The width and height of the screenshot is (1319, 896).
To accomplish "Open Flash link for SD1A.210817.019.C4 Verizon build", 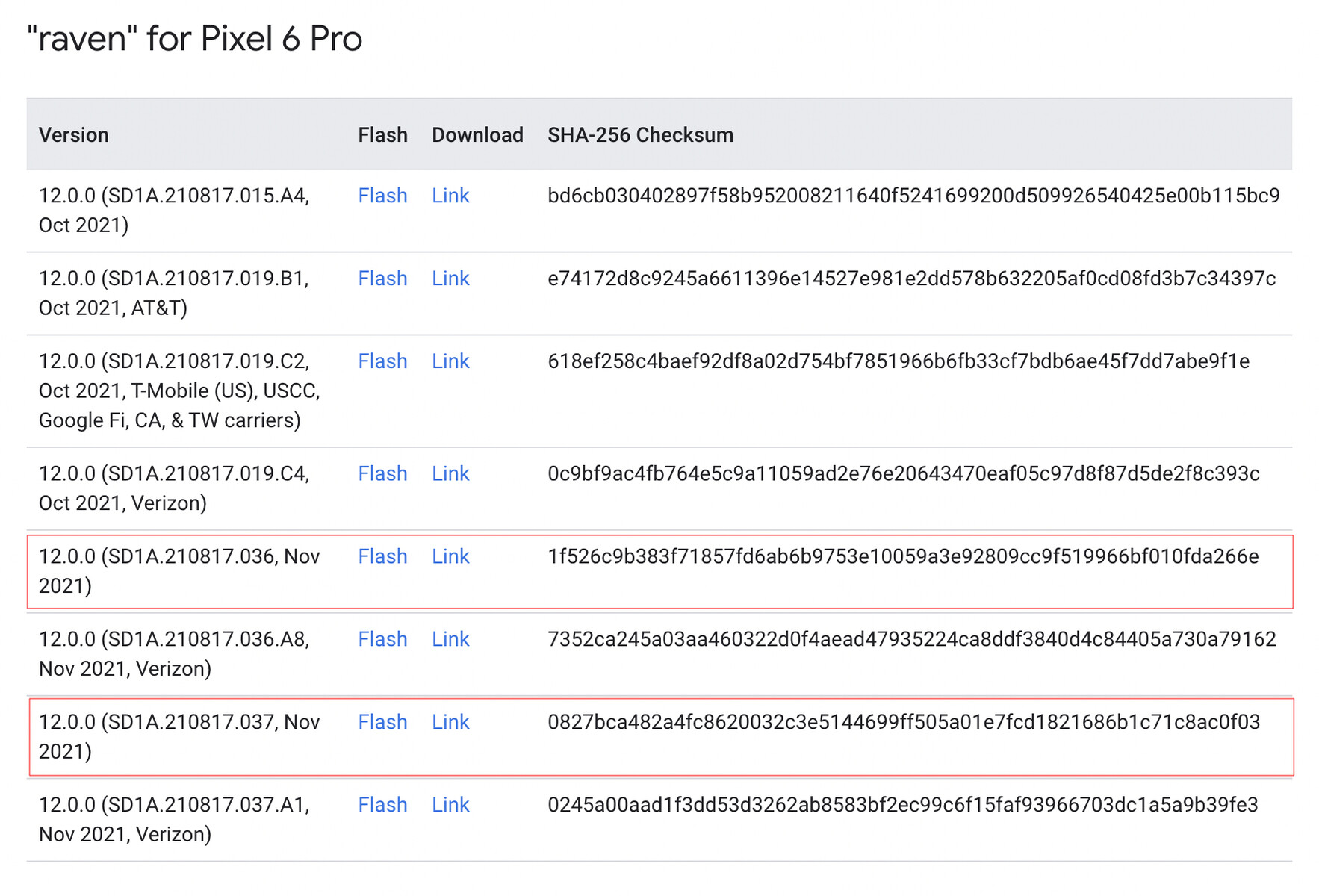I will [382, 474].
